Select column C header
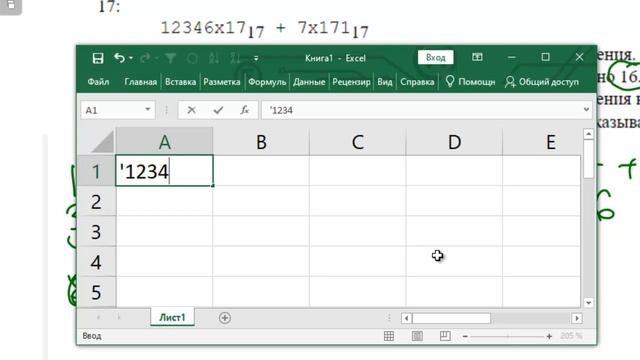Viewport: 640px width, 360px height. [358, 142]
